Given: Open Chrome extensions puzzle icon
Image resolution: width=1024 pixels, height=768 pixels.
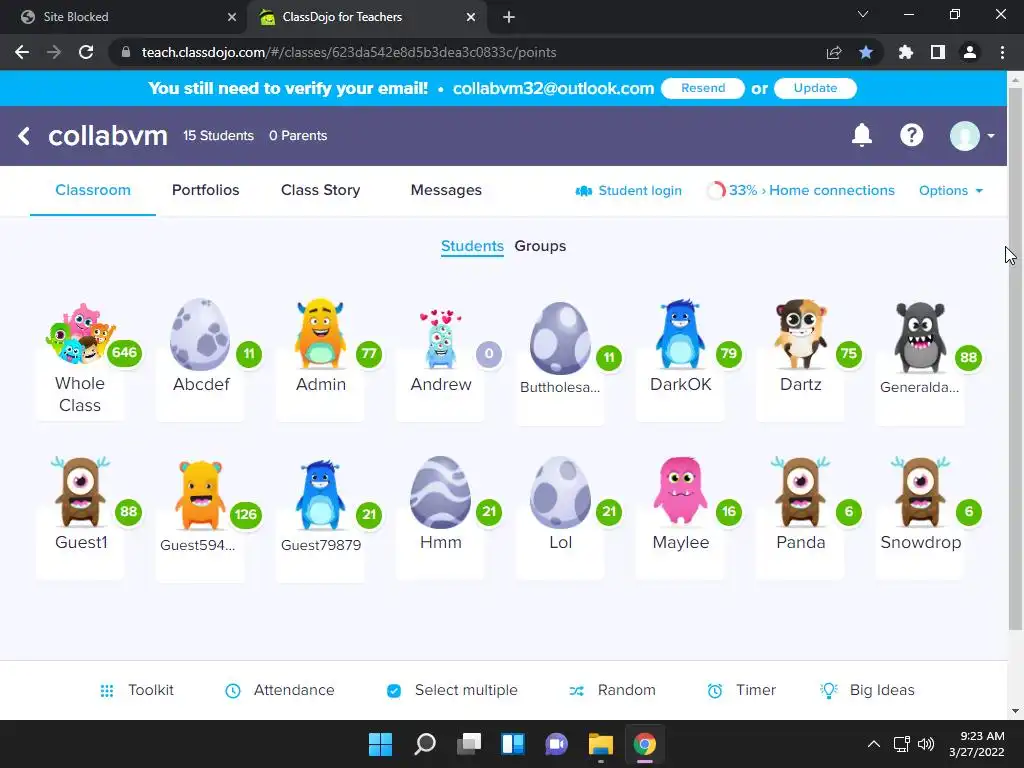Looking at the screenshot, I should pyautogui.click(x=906, y=52).
